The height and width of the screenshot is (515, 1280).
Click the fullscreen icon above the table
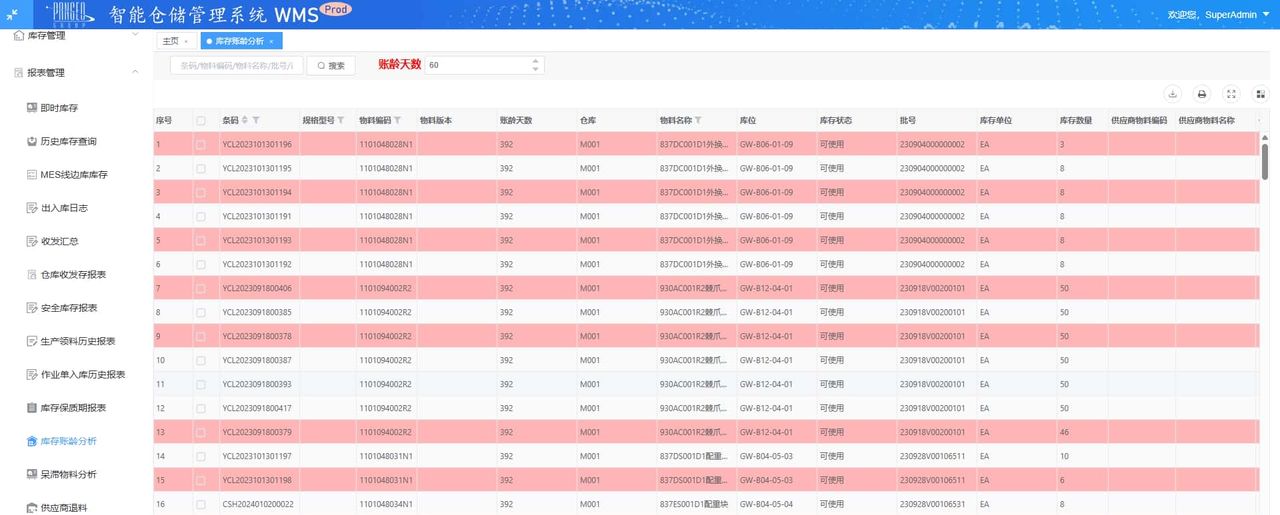(x=1232, y=94)
